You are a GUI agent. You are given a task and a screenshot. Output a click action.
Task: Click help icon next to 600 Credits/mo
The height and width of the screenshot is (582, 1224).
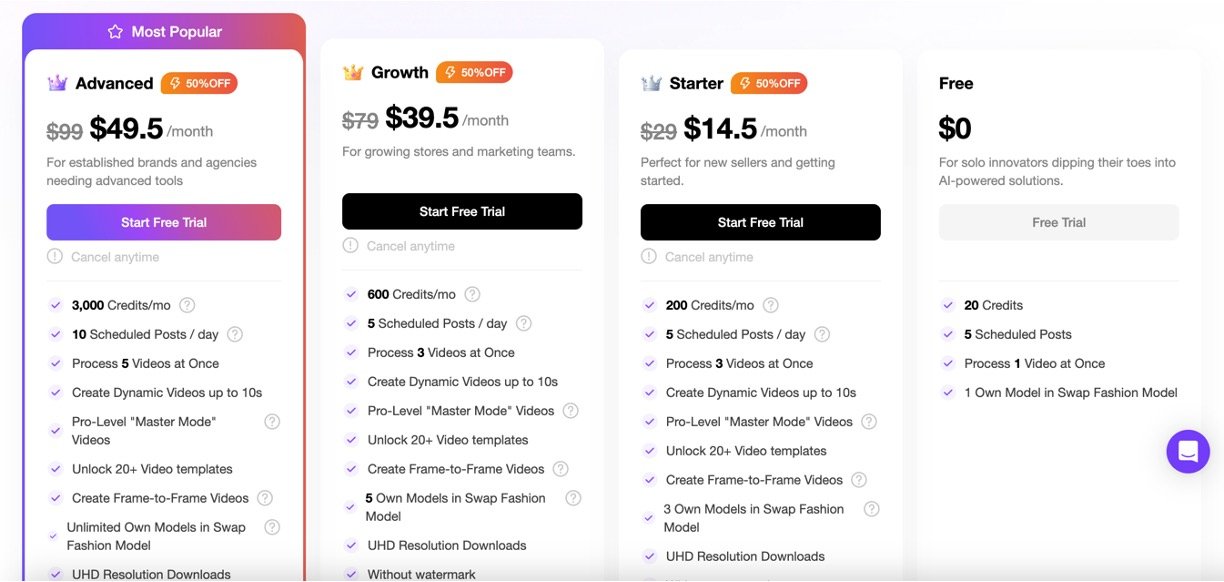(x=472, y=295)
